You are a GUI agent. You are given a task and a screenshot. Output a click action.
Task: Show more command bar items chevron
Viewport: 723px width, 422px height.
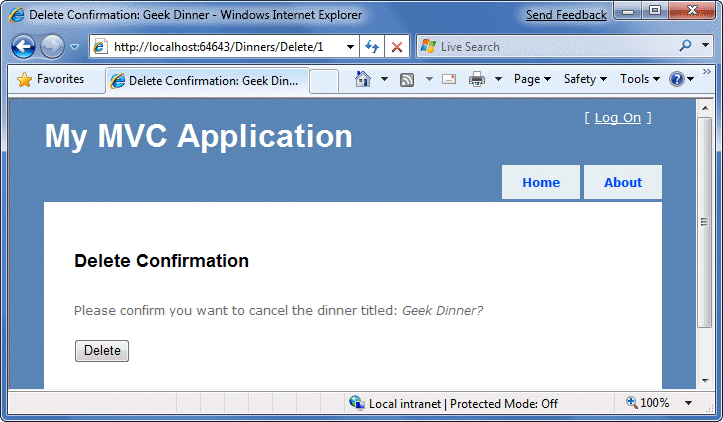[706, 71]
